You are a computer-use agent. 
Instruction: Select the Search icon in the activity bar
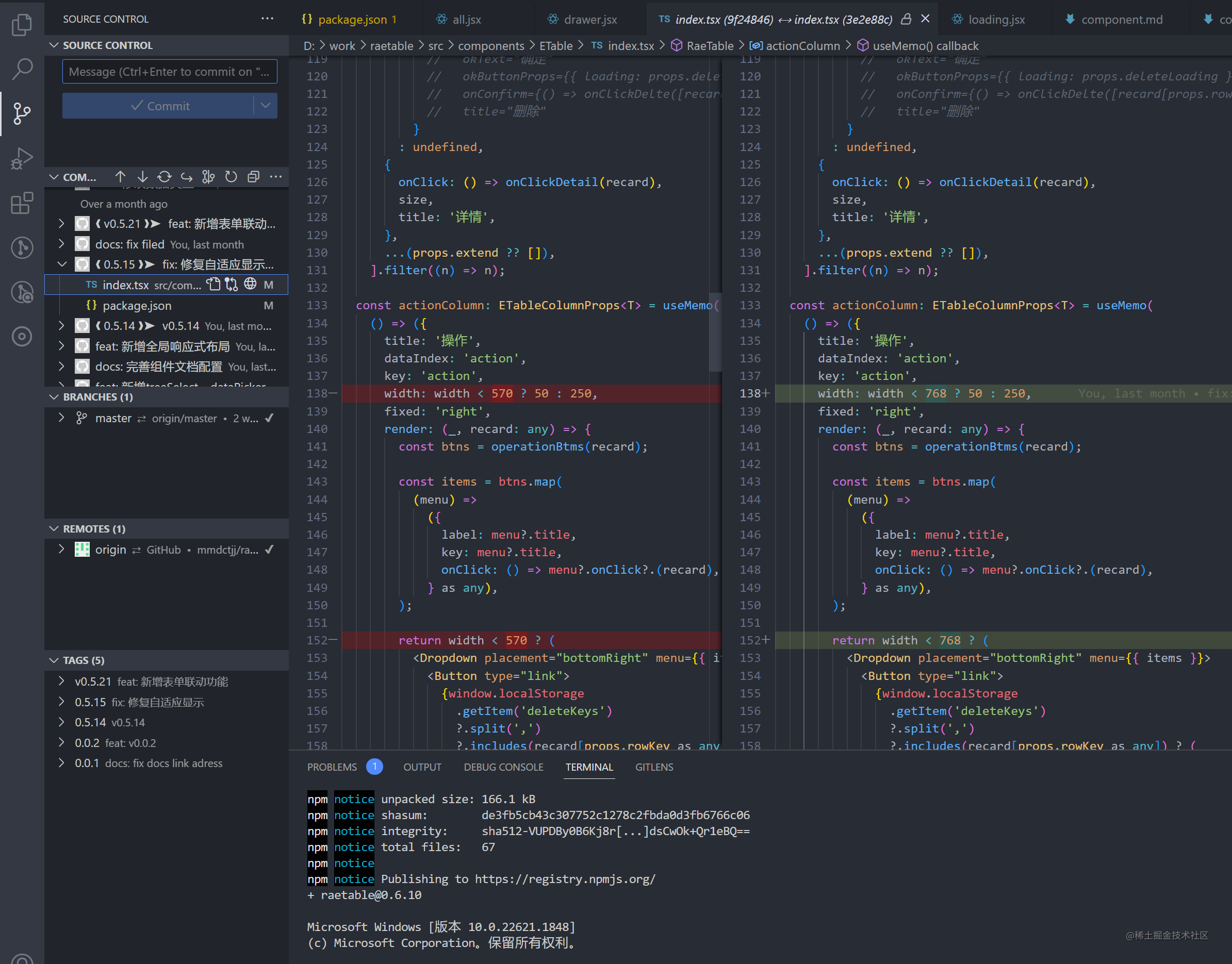pos(23,68)
